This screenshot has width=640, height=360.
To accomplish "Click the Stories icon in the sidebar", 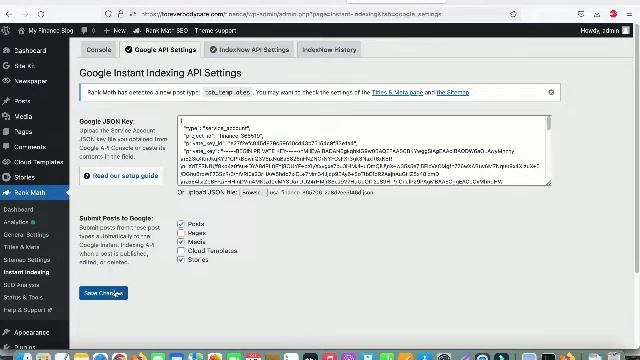I will (x=6, y=177).
